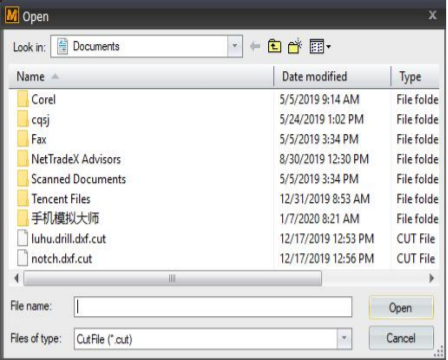Select the NetTradeX Advisors folder icon
The width and height of the screenshot is (448, 360).
coord(22,159)
